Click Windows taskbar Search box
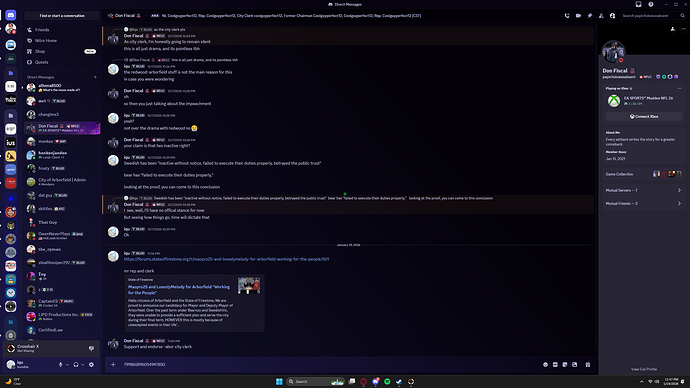690x388 pixels. 315,381
